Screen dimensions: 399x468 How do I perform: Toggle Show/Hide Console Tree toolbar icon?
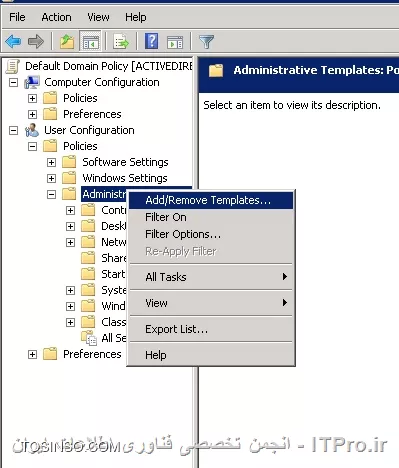click(90, 42)
